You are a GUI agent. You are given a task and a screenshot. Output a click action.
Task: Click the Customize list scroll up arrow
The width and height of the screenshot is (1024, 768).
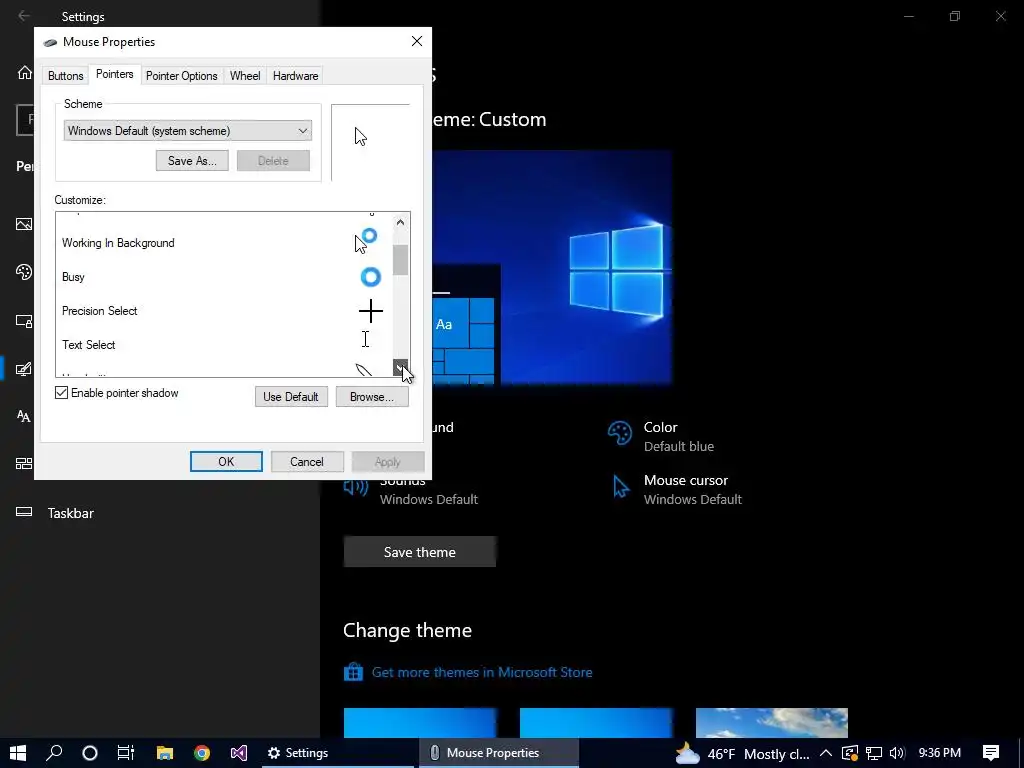tap(400, 222)
